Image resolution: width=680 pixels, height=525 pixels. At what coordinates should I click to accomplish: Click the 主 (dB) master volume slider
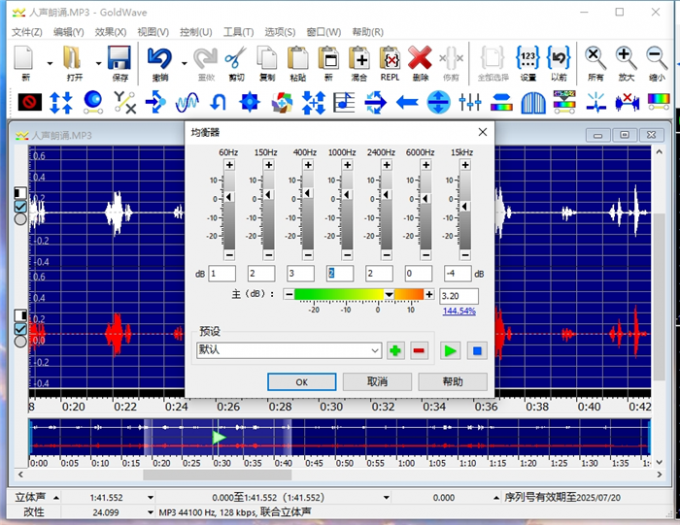[359, 294]
